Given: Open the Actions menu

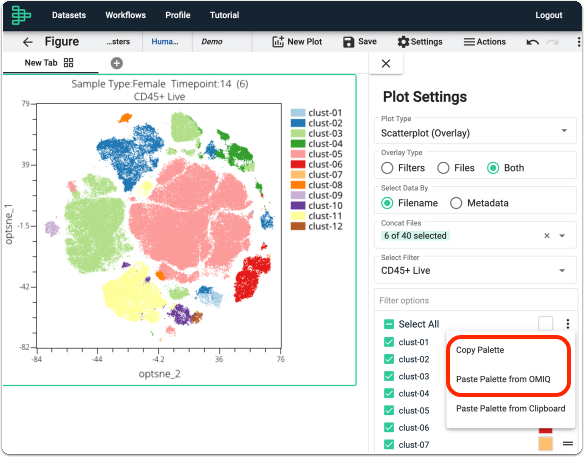Looking at the screenshot, I should coord(485,42).
